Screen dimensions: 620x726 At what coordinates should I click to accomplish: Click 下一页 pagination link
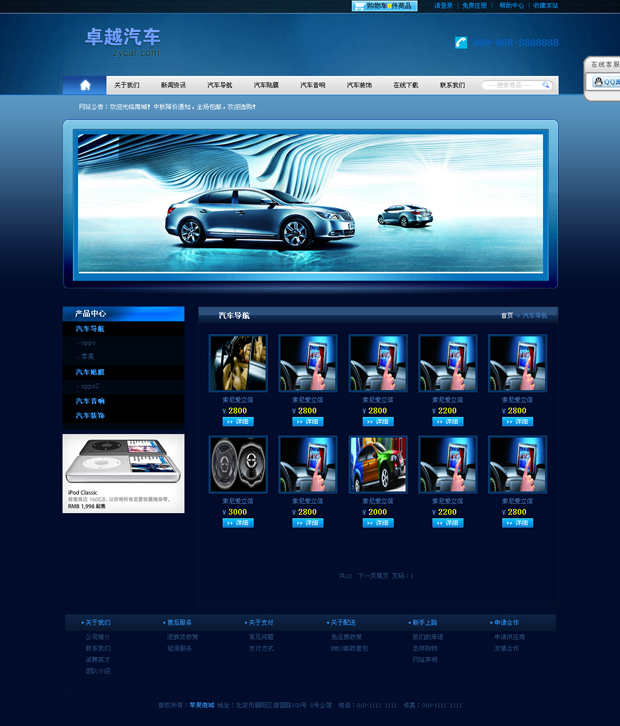366,576
